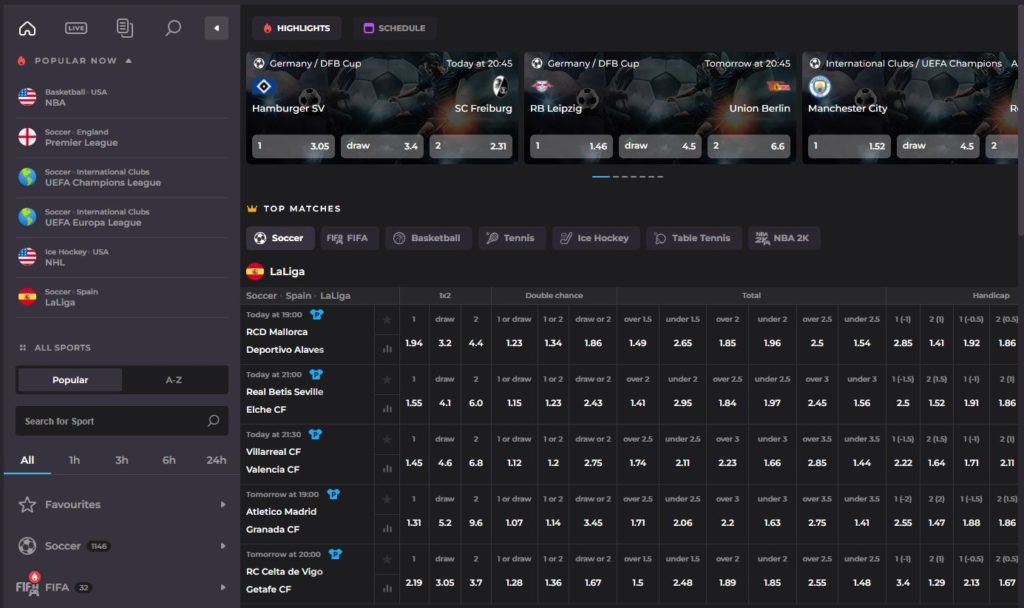Bet on Manchester City win at 1.52
The width and height of the screenshot is (1024, 608).
pyautogui.click(x=849, y=146)
